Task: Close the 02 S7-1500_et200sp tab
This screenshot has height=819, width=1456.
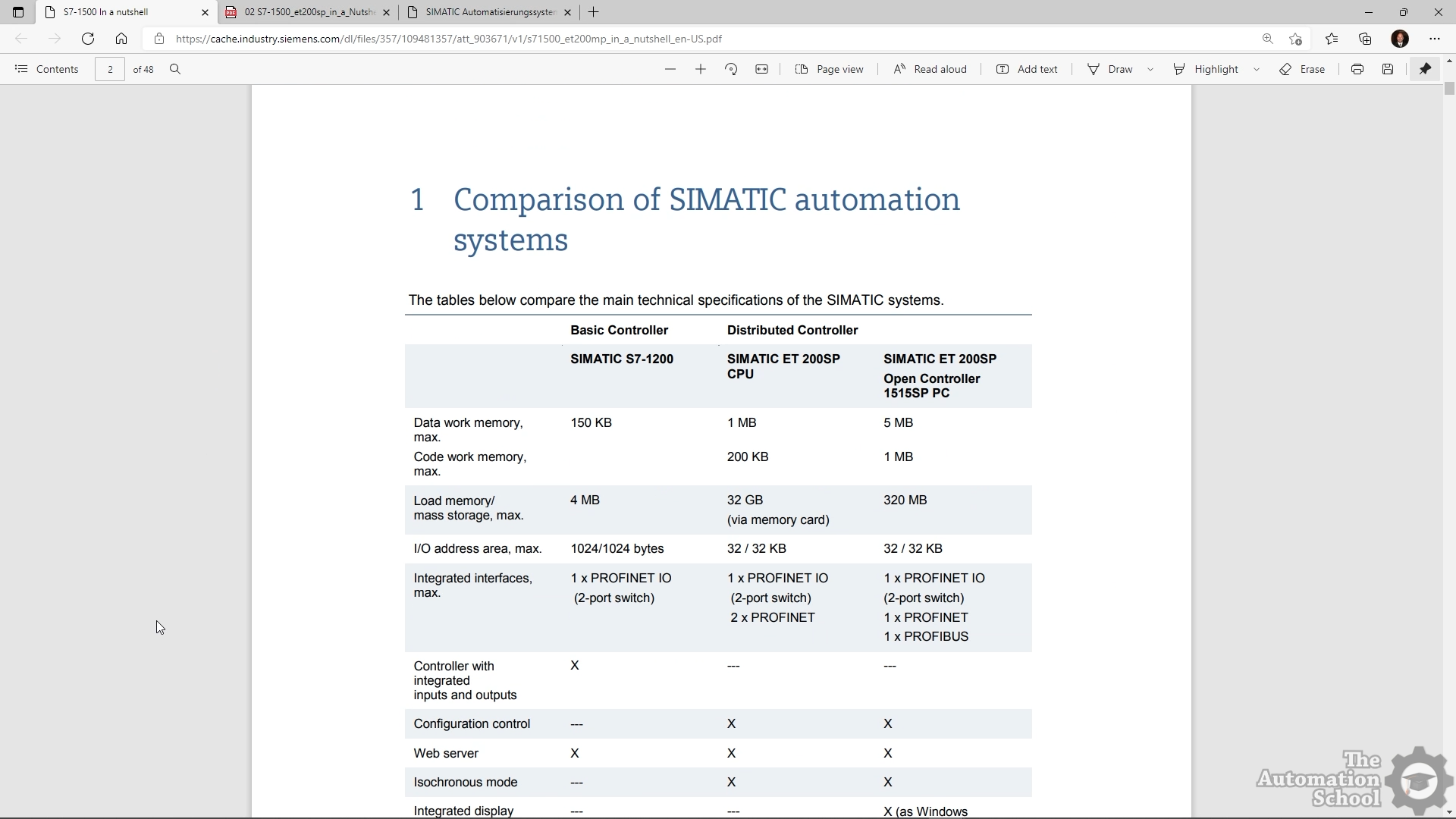Action: pos(386,12)
